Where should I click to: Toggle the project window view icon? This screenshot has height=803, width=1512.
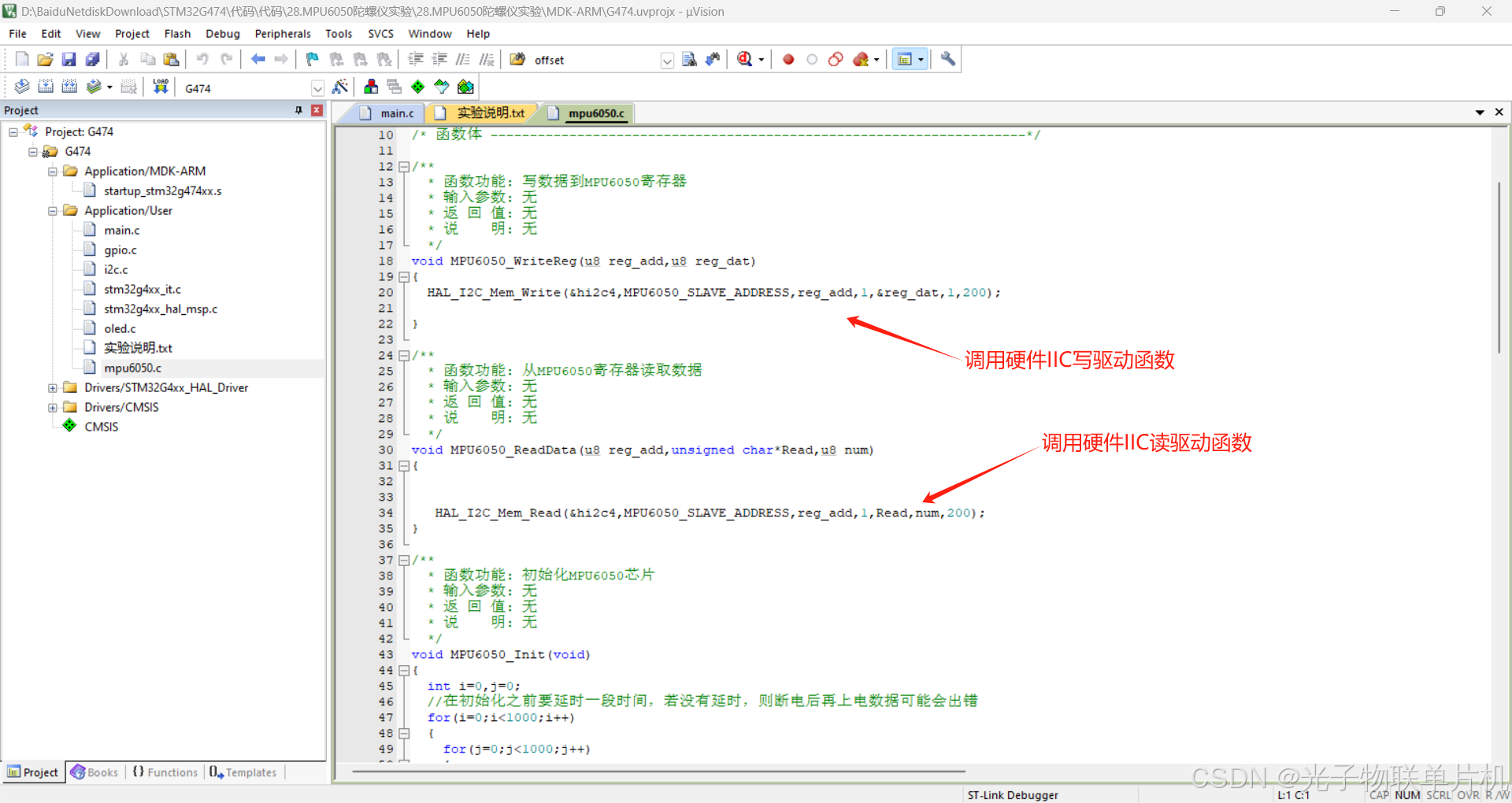click(x=905, y=59)
